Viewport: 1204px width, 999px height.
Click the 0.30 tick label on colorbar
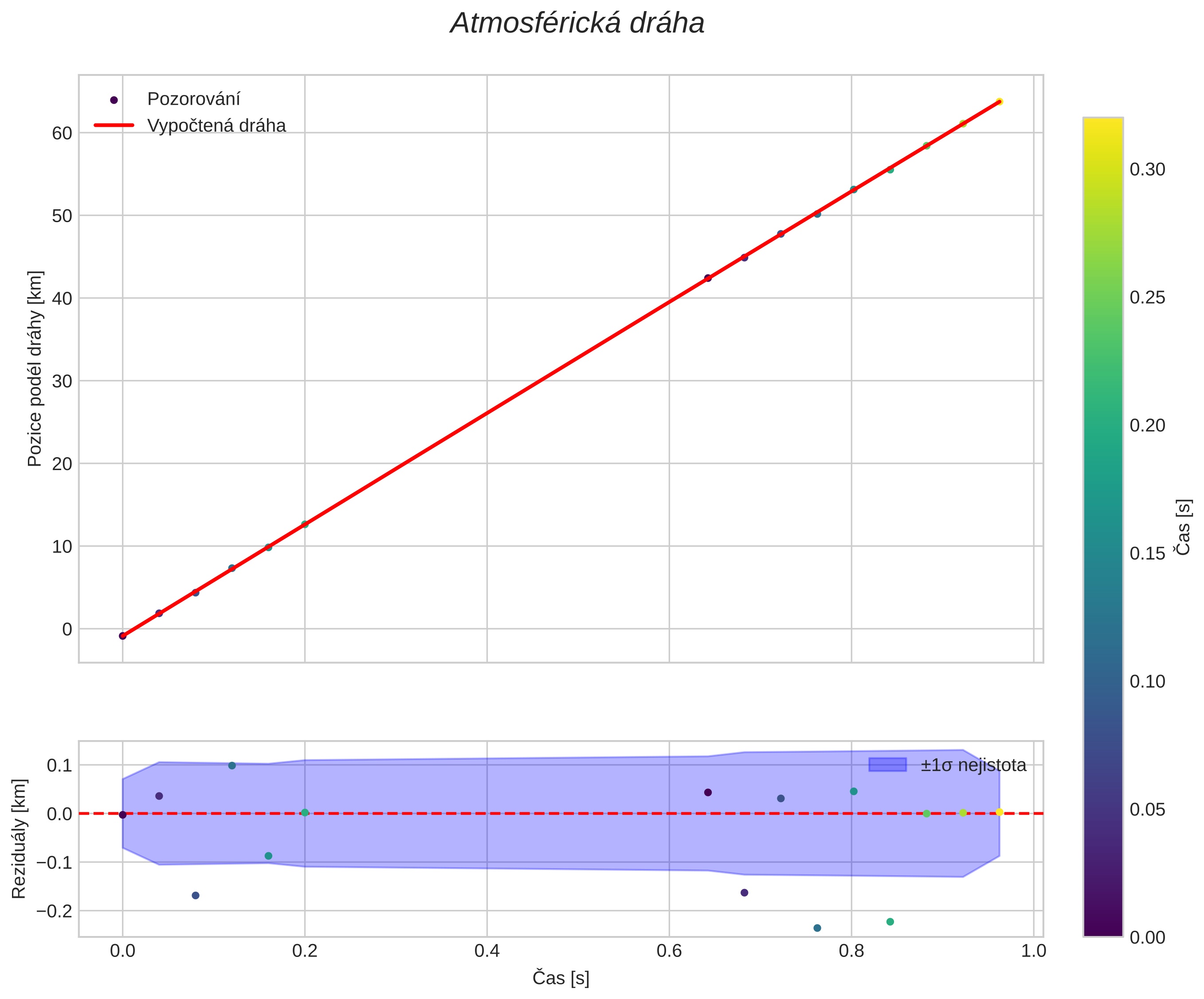coord(1147,170)
